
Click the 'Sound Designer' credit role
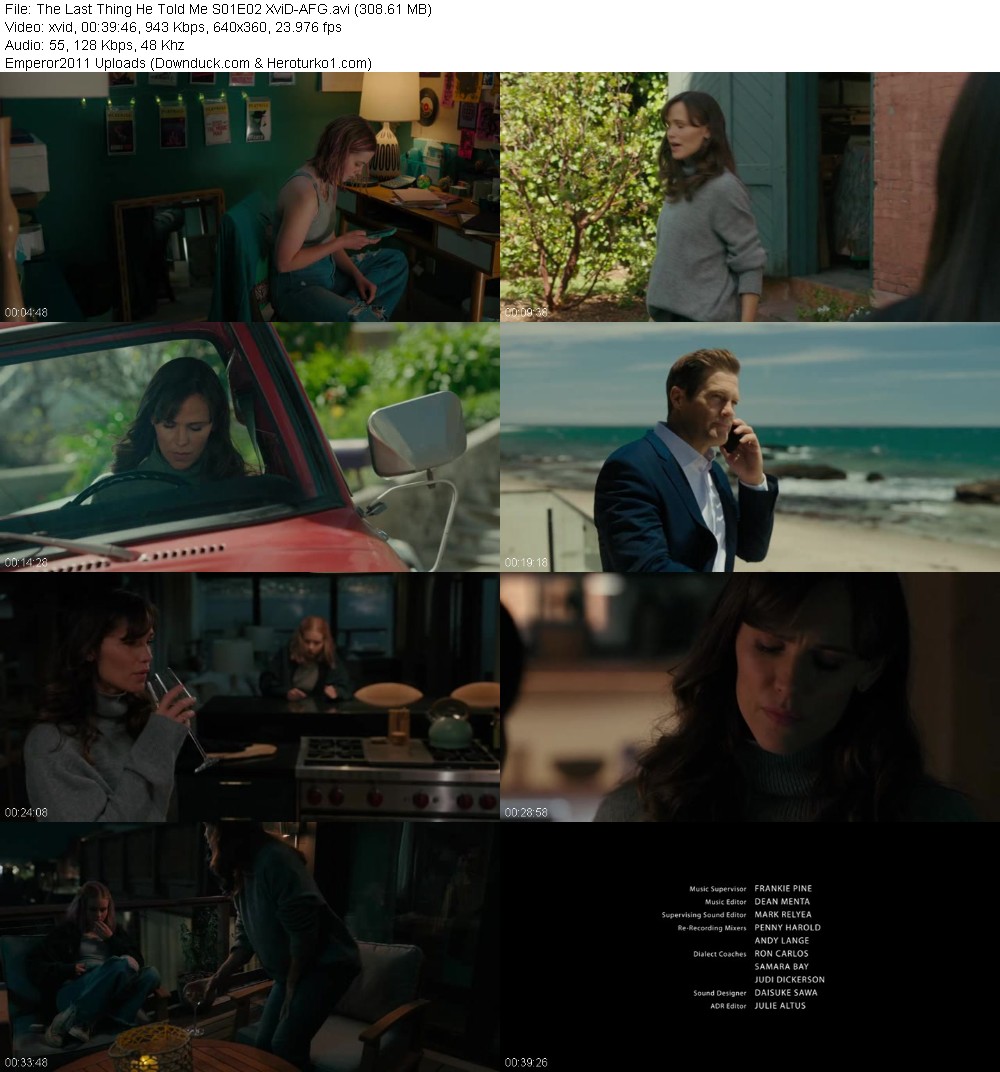(720, 993)
